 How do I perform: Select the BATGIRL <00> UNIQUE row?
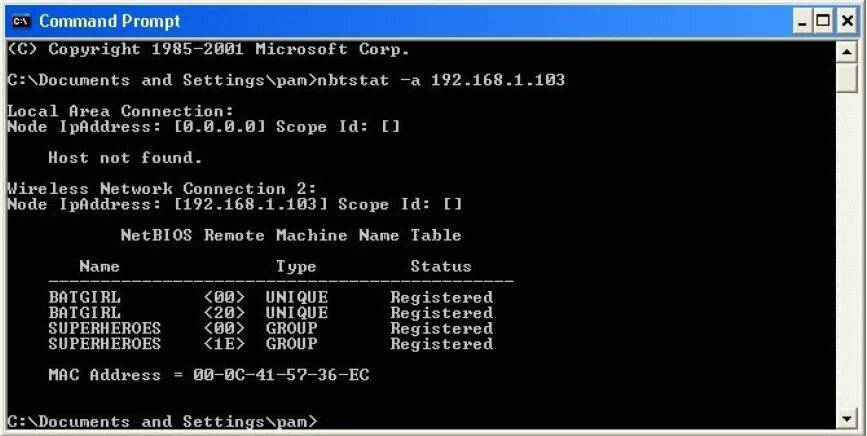(x=270, y=298)
